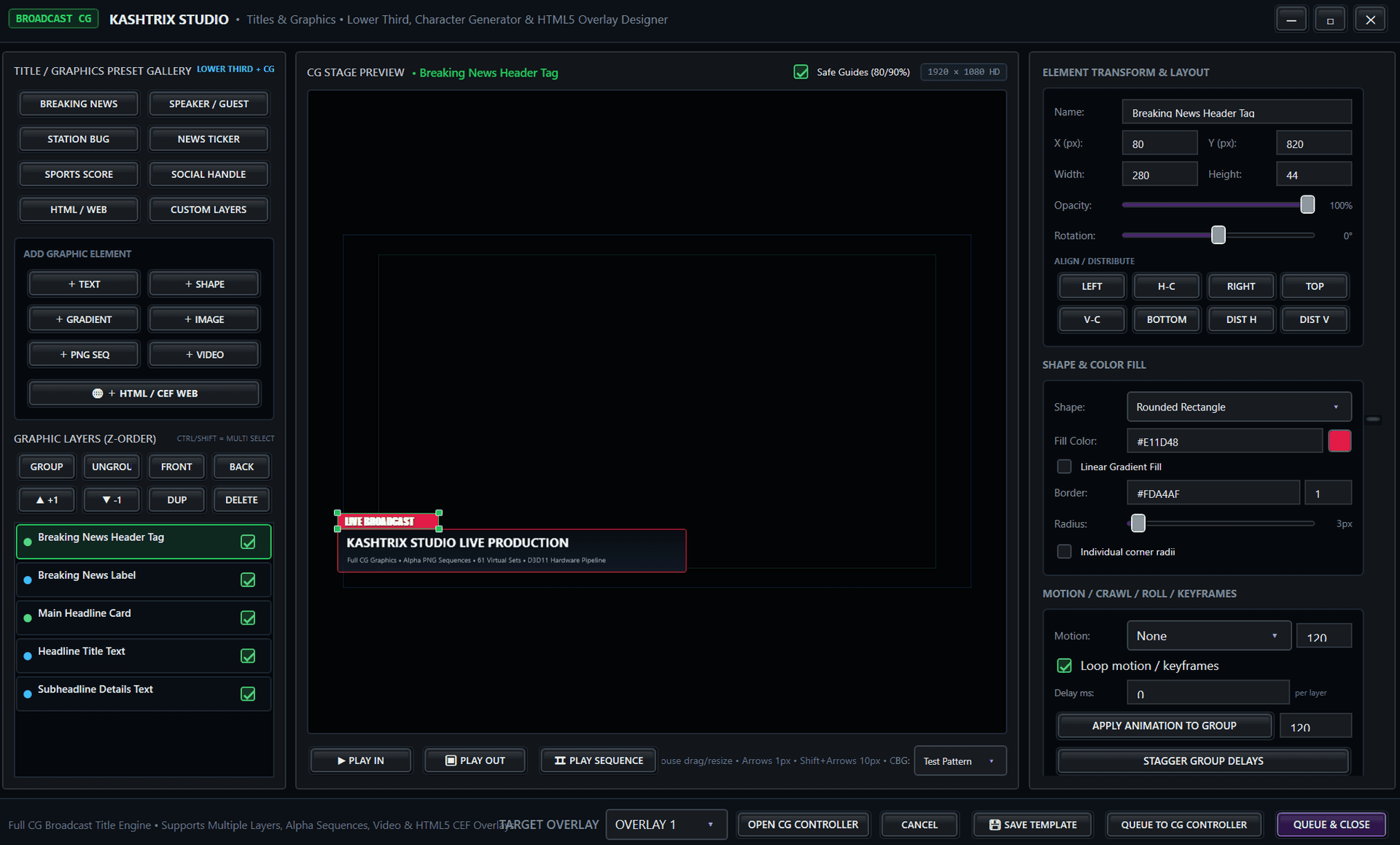The image size is (1400, 845).
Task: Add a Text element
Action: click(x=84, y=284)
